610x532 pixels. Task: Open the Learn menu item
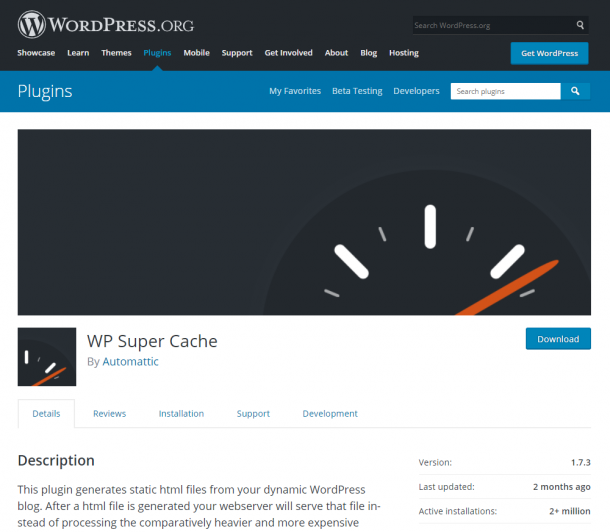click(78, 53)
